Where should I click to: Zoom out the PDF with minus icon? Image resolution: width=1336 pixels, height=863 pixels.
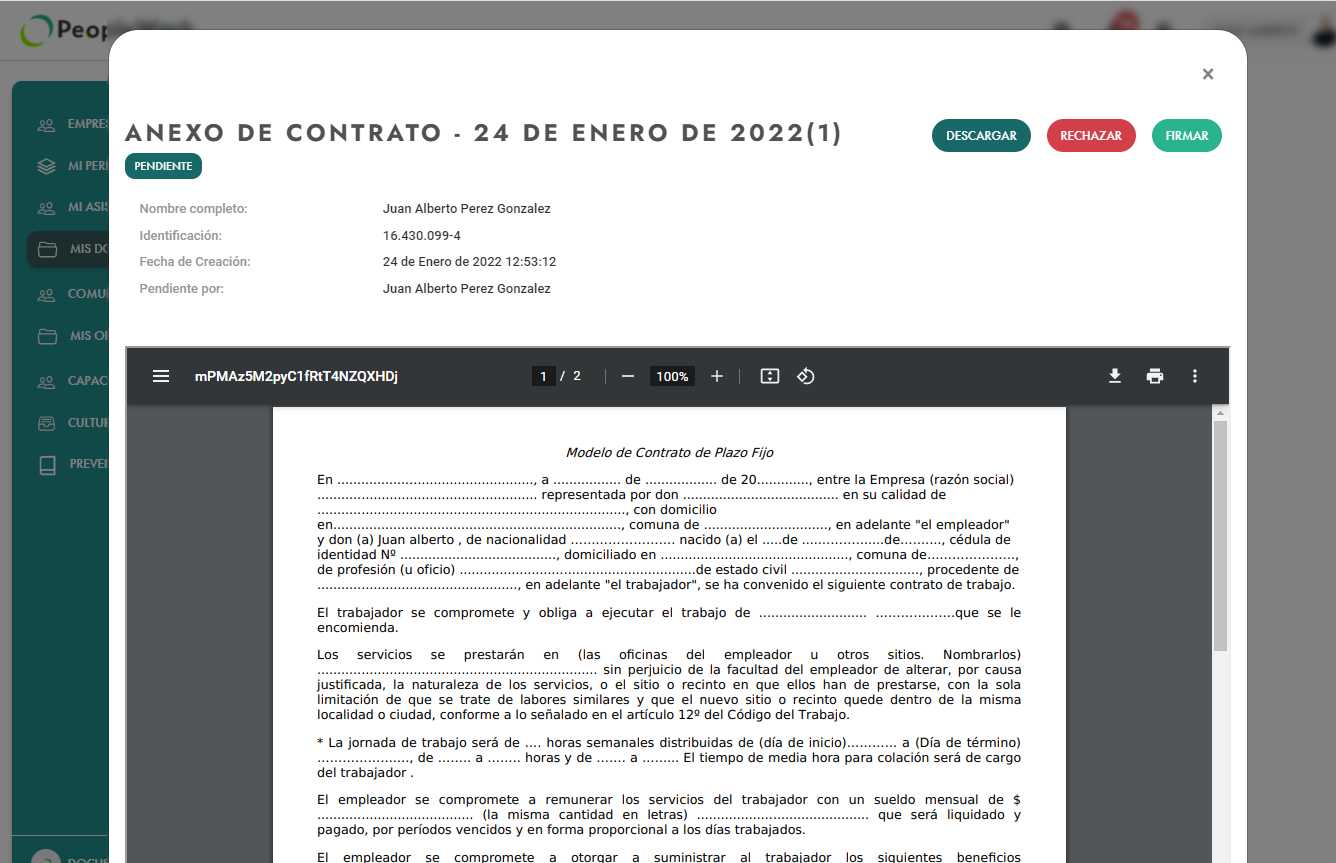click(628, 376)
